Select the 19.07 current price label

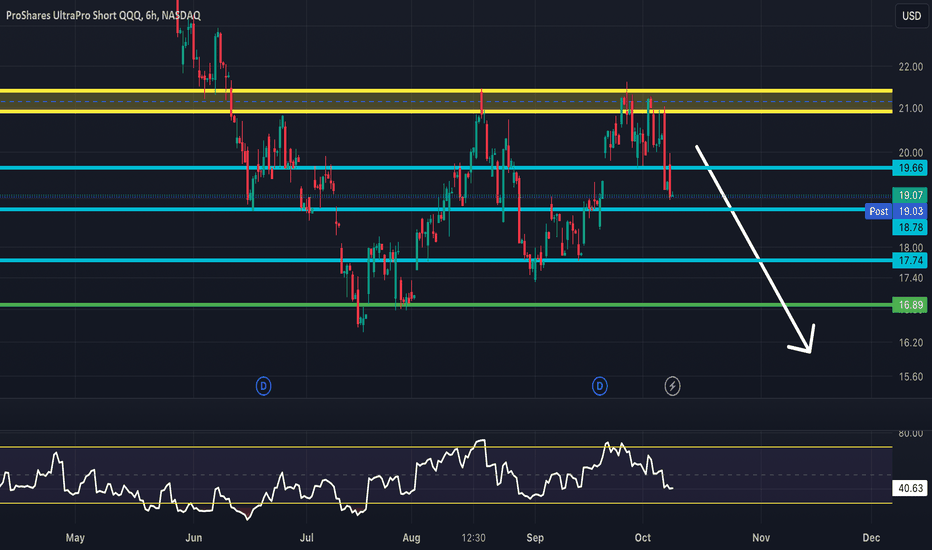[910, 195]
